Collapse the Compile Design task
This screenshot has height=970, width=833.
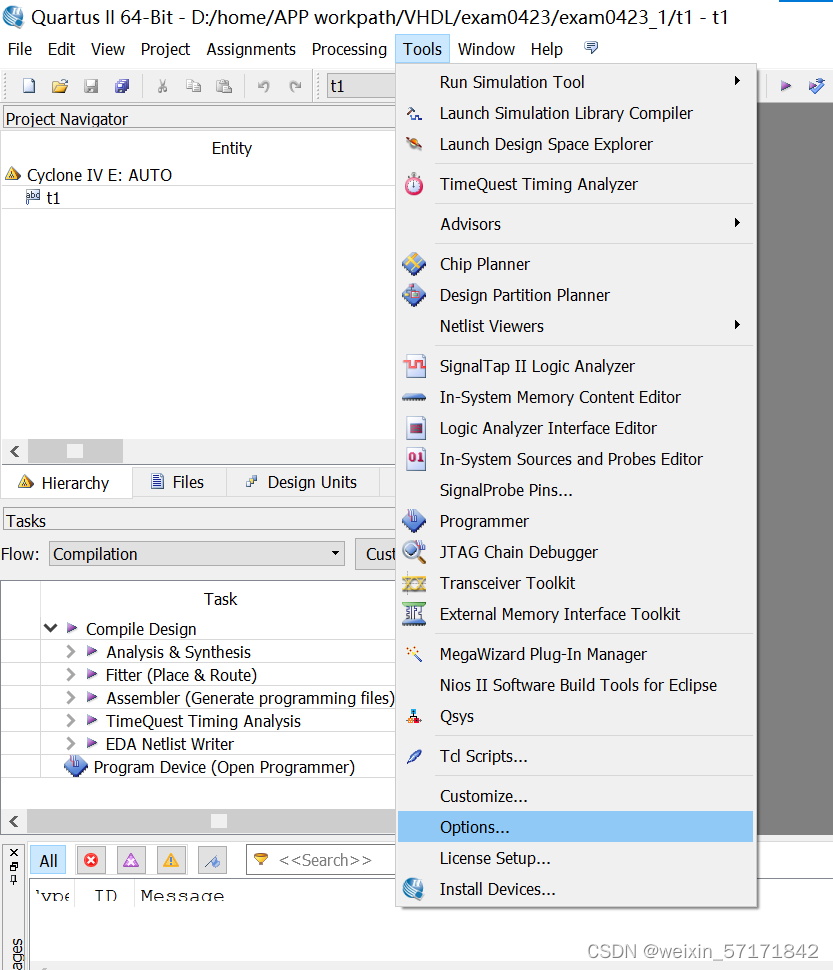point(51,629)
